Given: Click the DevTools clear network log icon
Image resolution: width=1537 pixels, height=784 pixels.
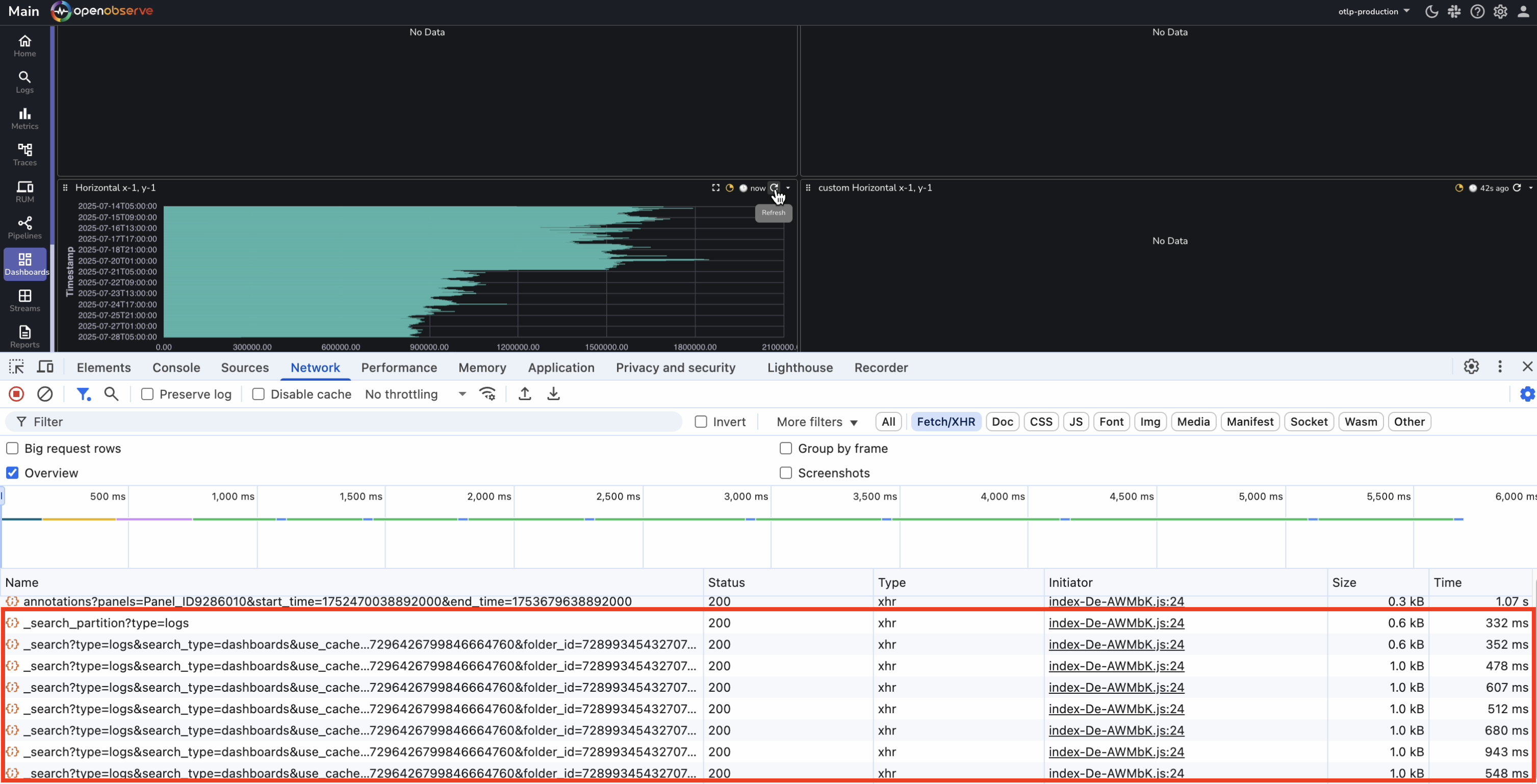Looking at the screenshot, I should point(45,394).
